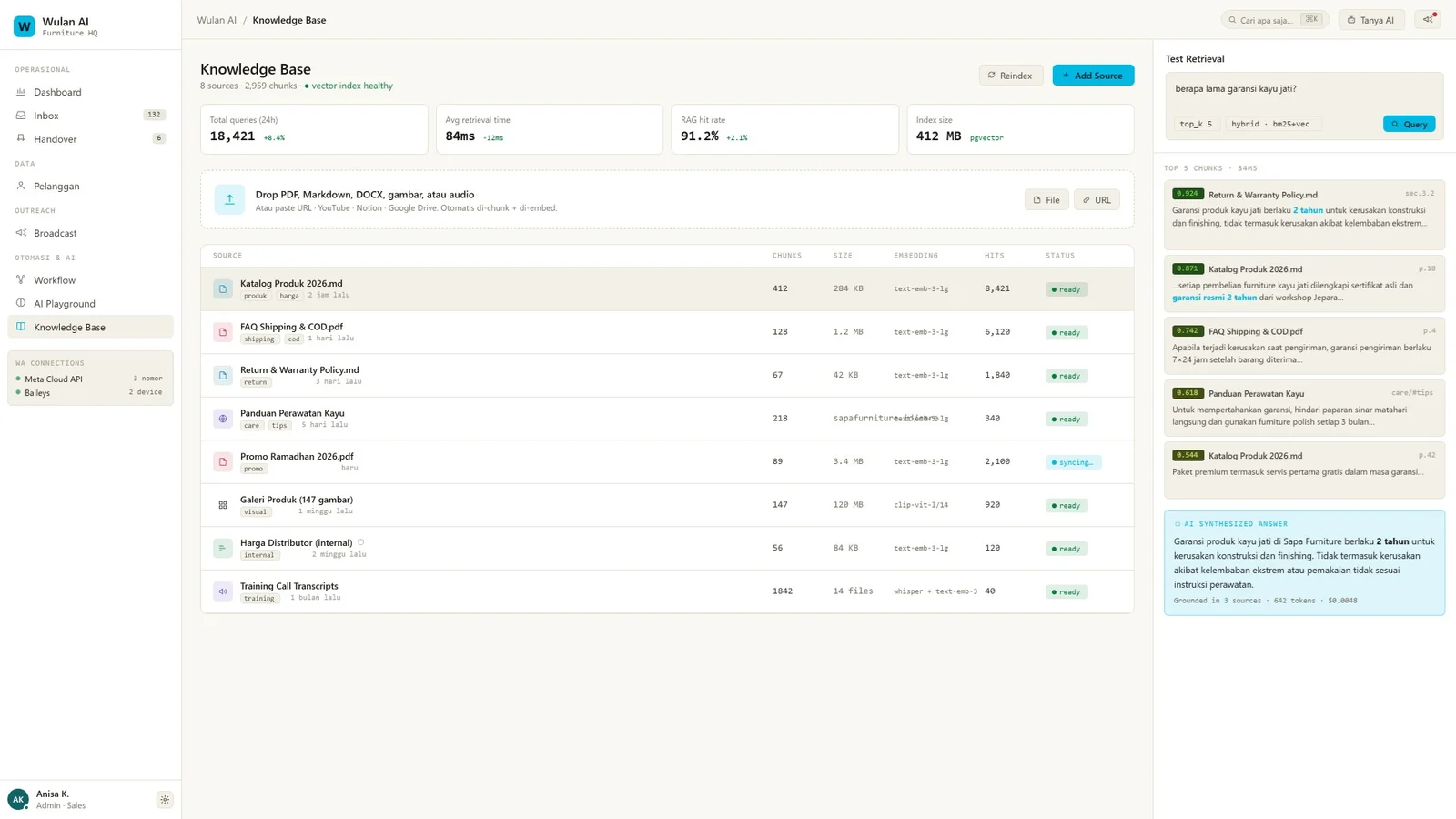1456x819 pixels.
Task: Click the image grid icon on Galeri Produk
Action: (222, 504)
